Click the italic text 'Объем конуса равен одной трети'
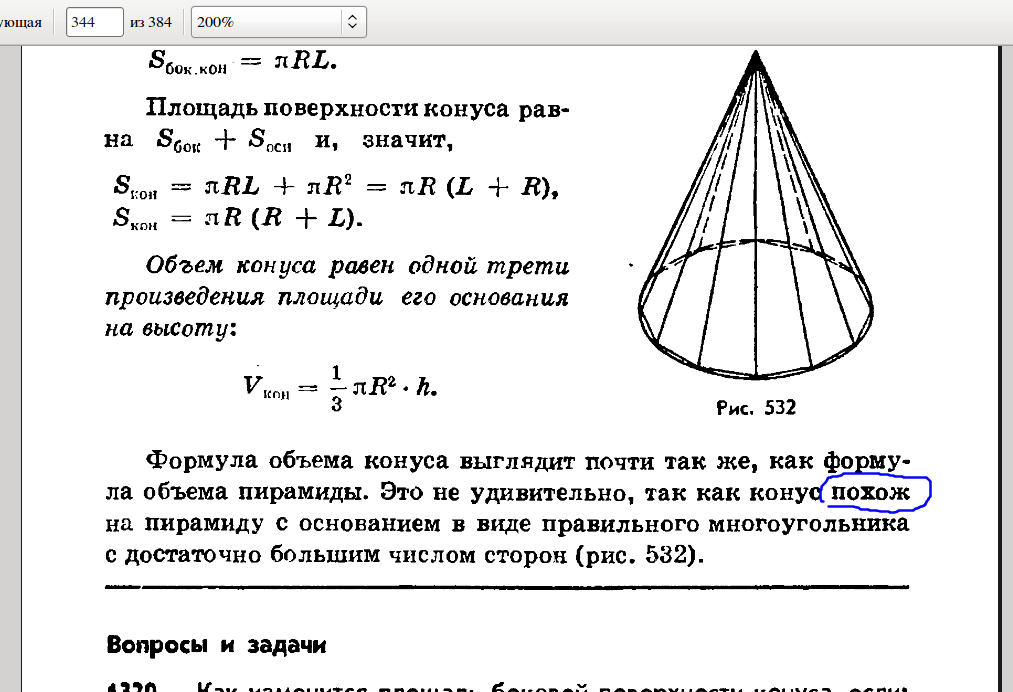The width and height of the screenshot is (1013, 692). click(x=357, y=266)
